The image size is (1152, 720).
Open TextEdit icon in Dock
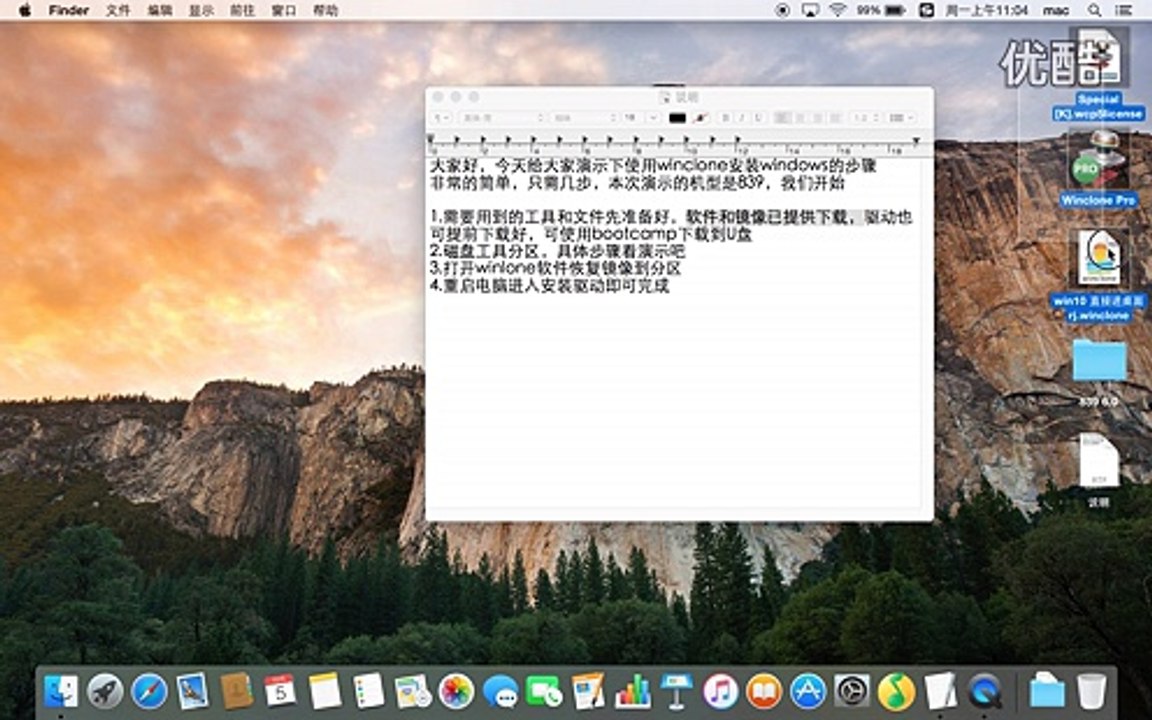(x=940, y=691)
